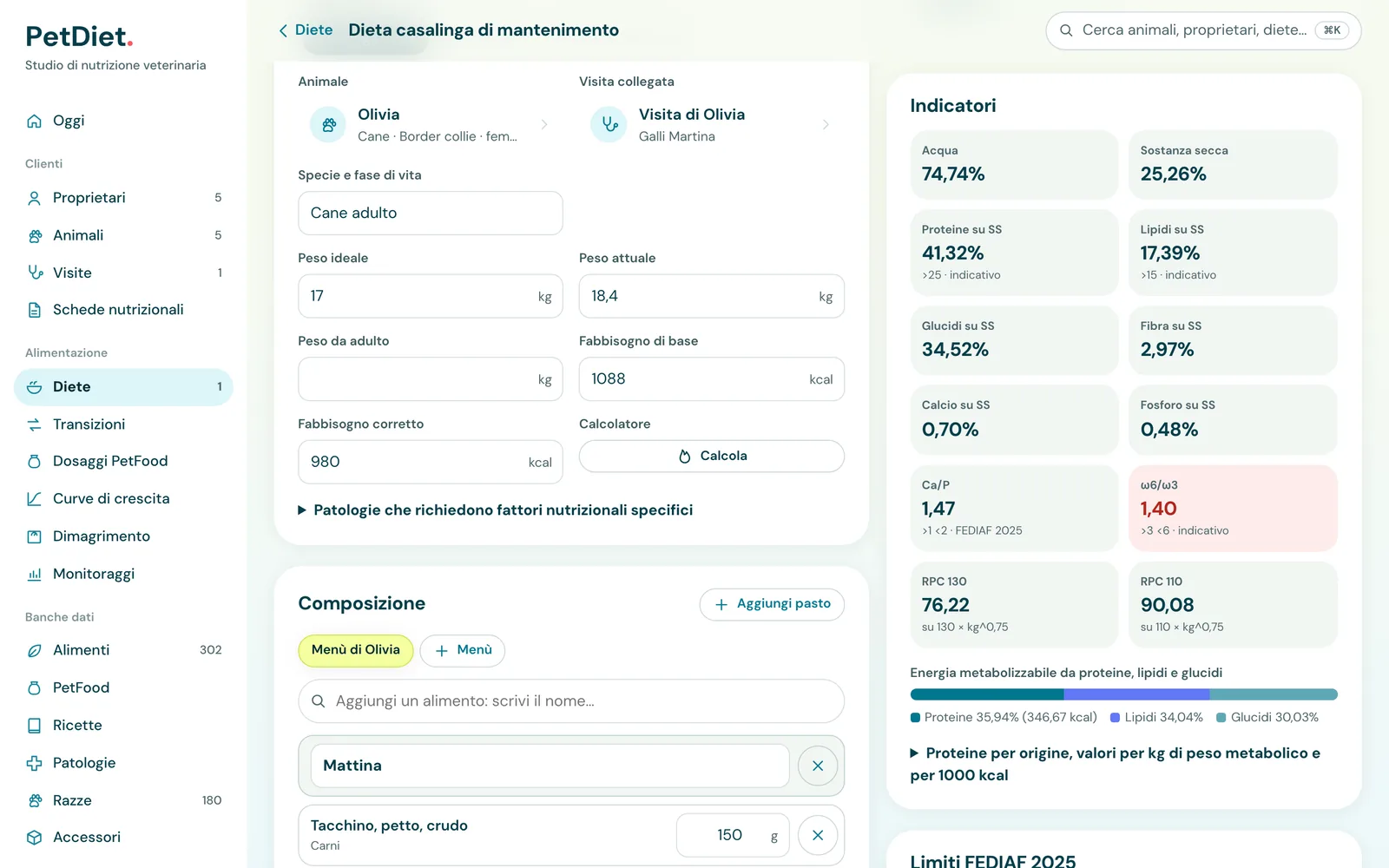Click Aggiungi pasto button
Viewport: 1389px width, 868px height.
click(772, 604)
